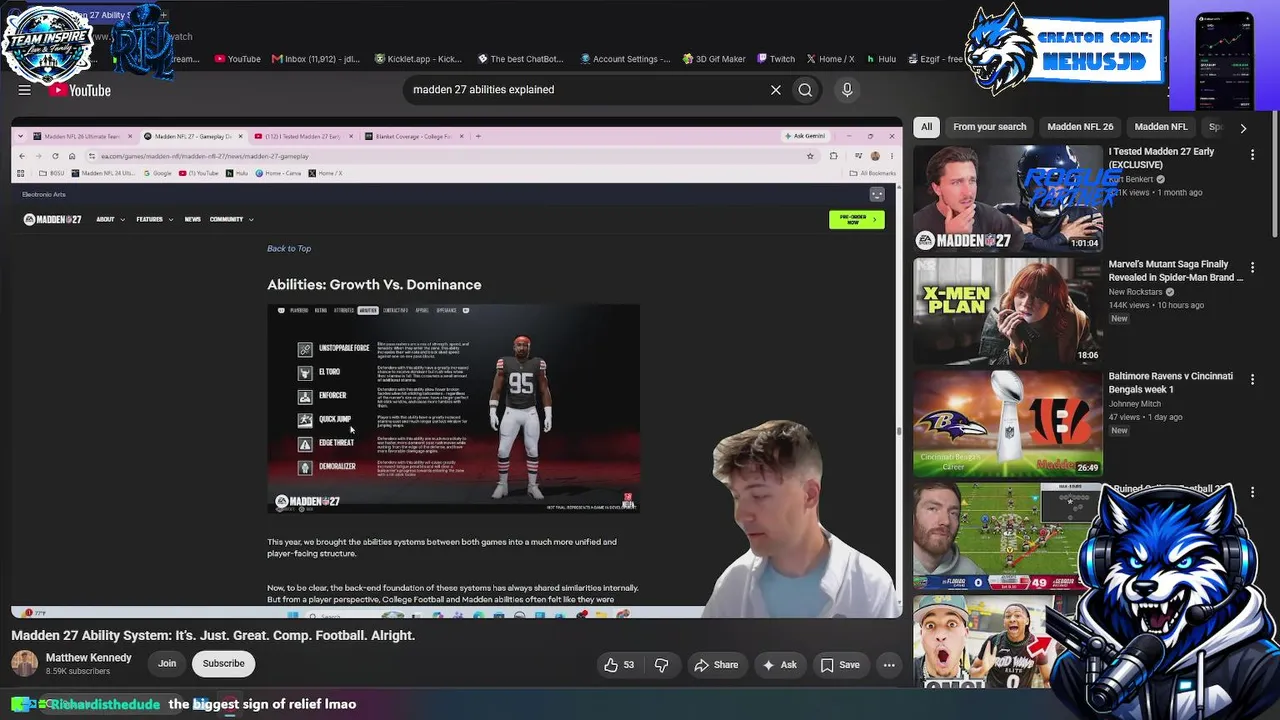Viewport: 1280px width, 720px height.
Task: Open Ravens v Bengals video thumbnail
Action: point(1007,424)
